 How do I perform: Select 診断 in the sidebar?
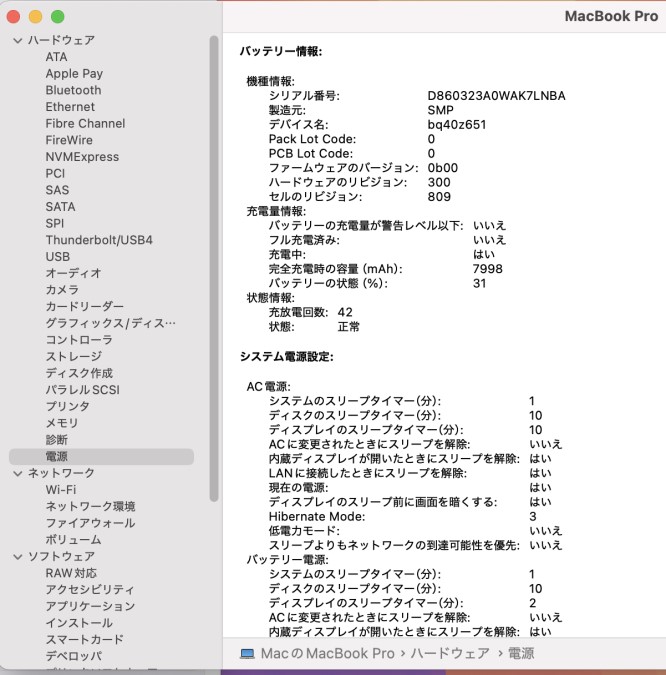[56, 440]
